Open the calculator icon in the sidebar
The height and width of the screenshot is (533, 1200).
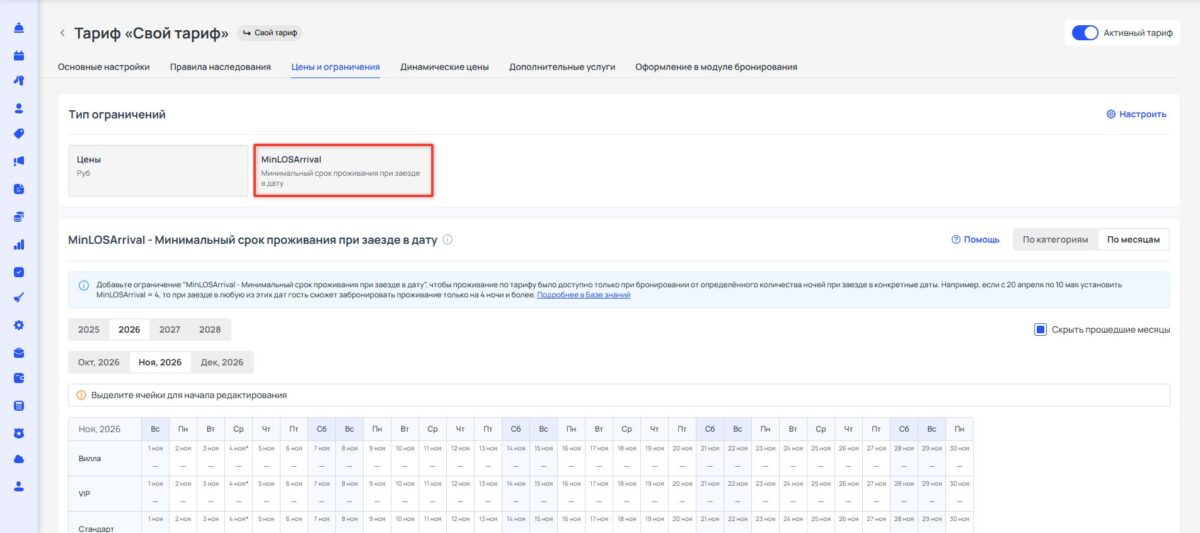(x=19, y=406)
